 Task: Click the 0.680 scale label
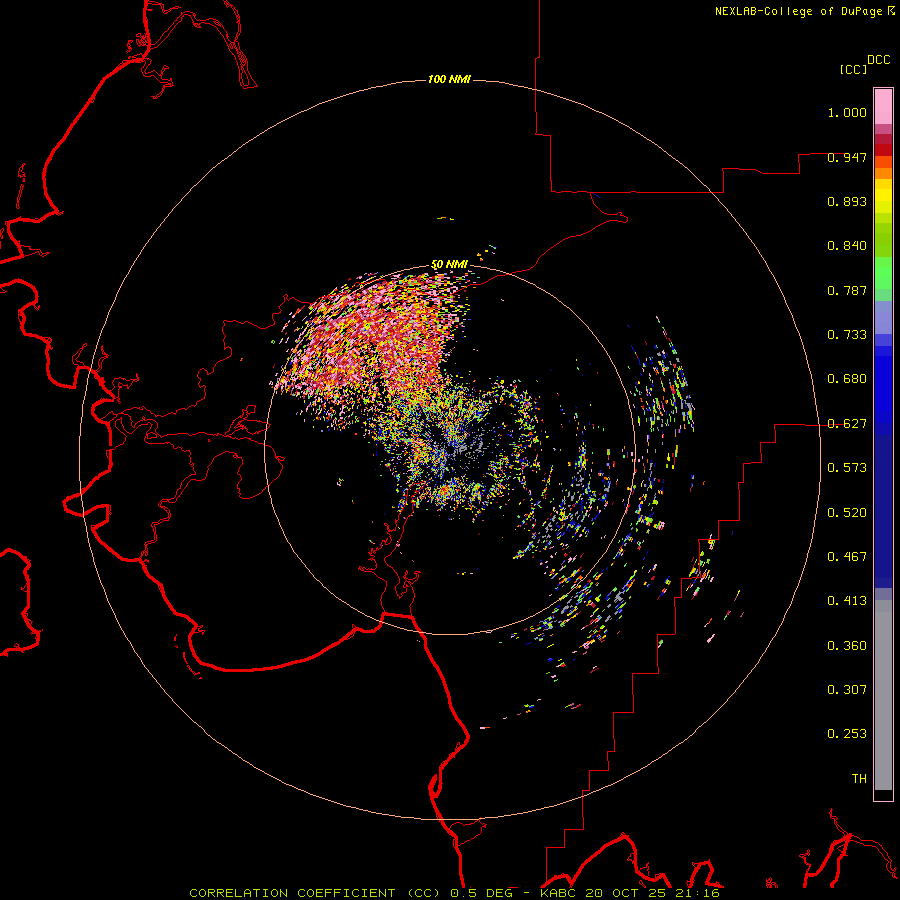point(847,379)
